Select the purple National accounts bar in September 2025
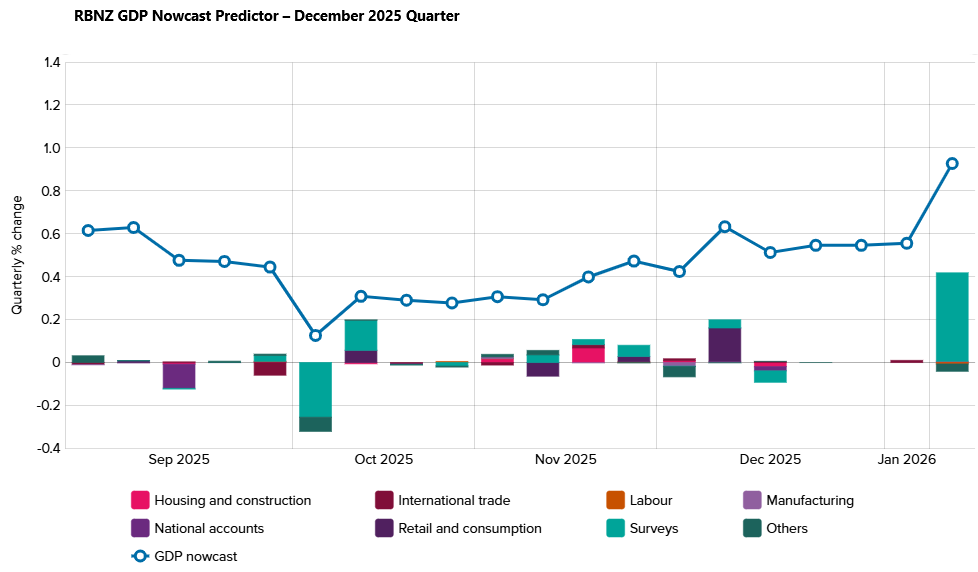978x572 pixels. tap(179, 374)
